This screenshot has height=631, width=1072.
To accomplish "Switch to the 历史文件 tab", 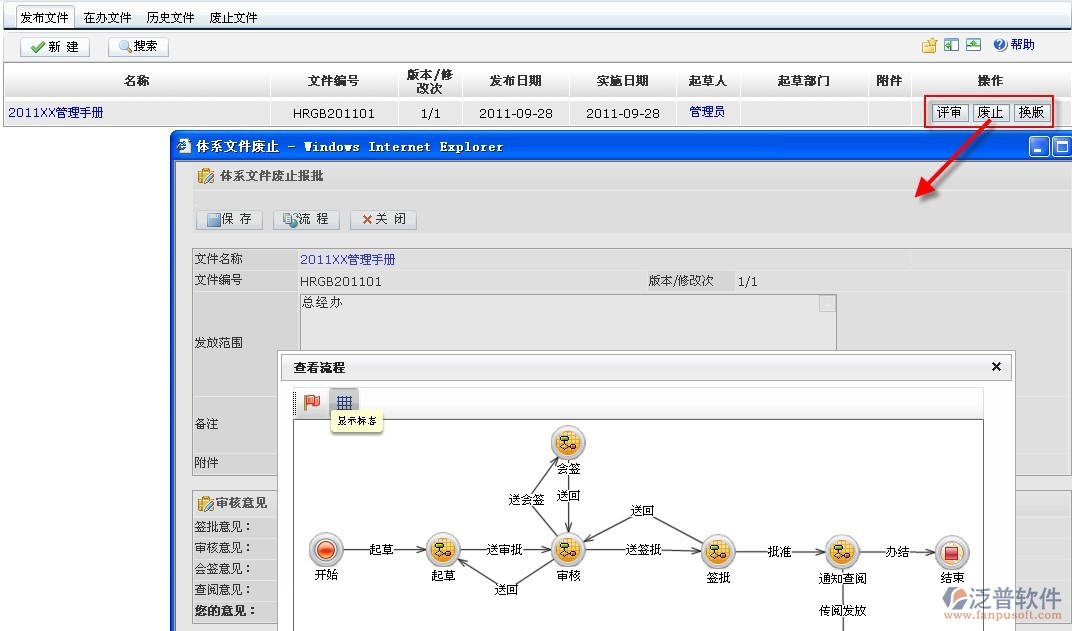I will pyautogui.click(x=170, y=18).
